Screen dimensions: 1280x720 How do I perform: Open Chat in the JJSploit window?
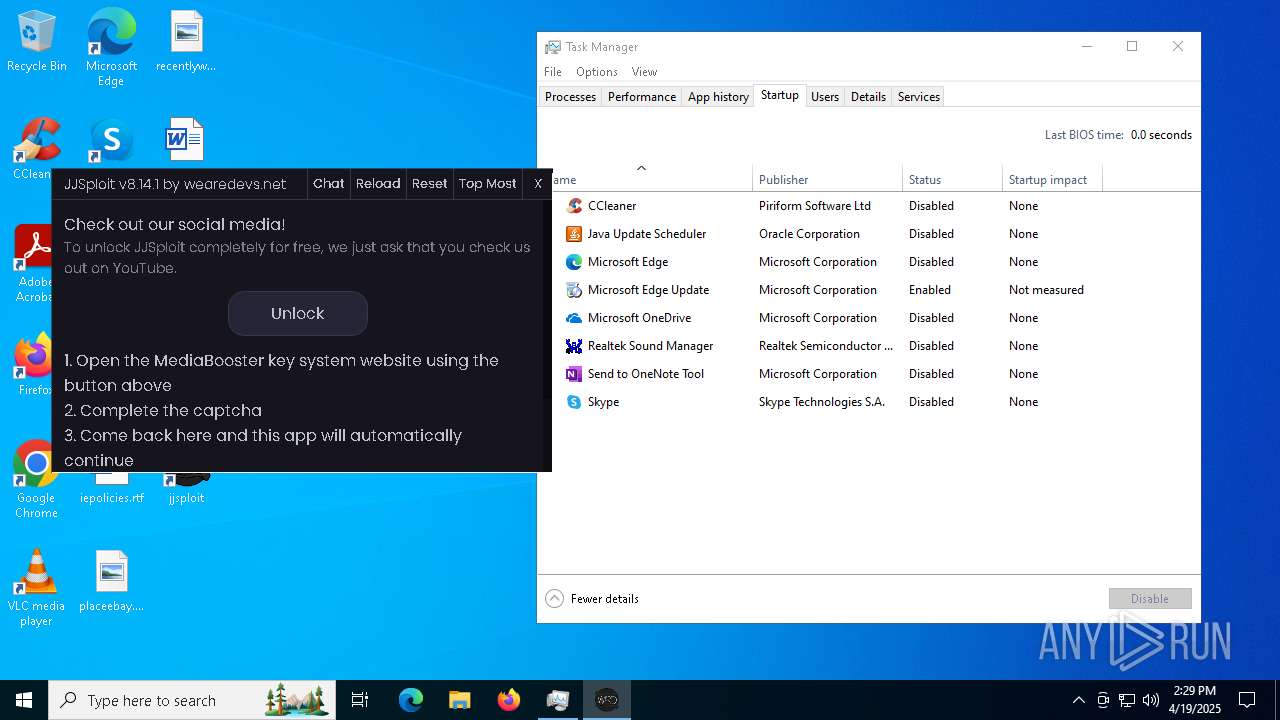click(328, 184)
